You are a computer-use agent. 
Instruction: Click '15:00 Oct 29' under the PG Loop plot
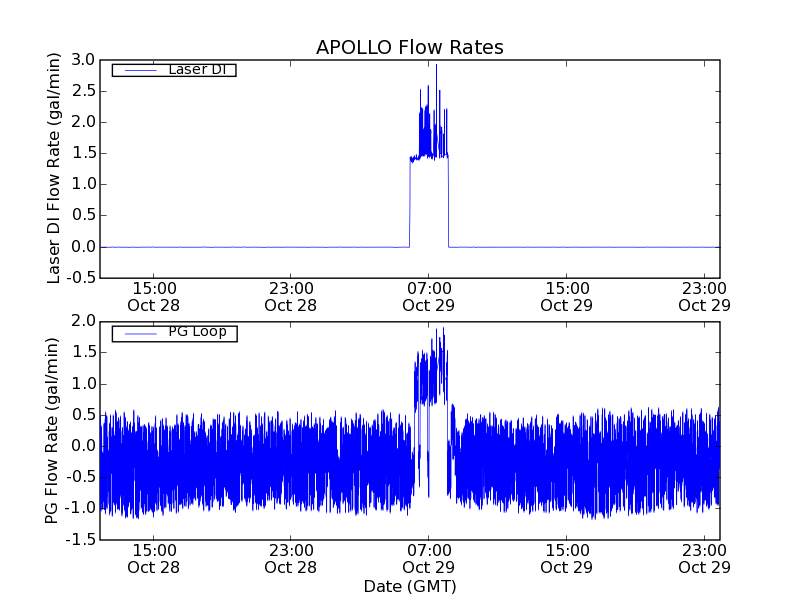point(566,559)
